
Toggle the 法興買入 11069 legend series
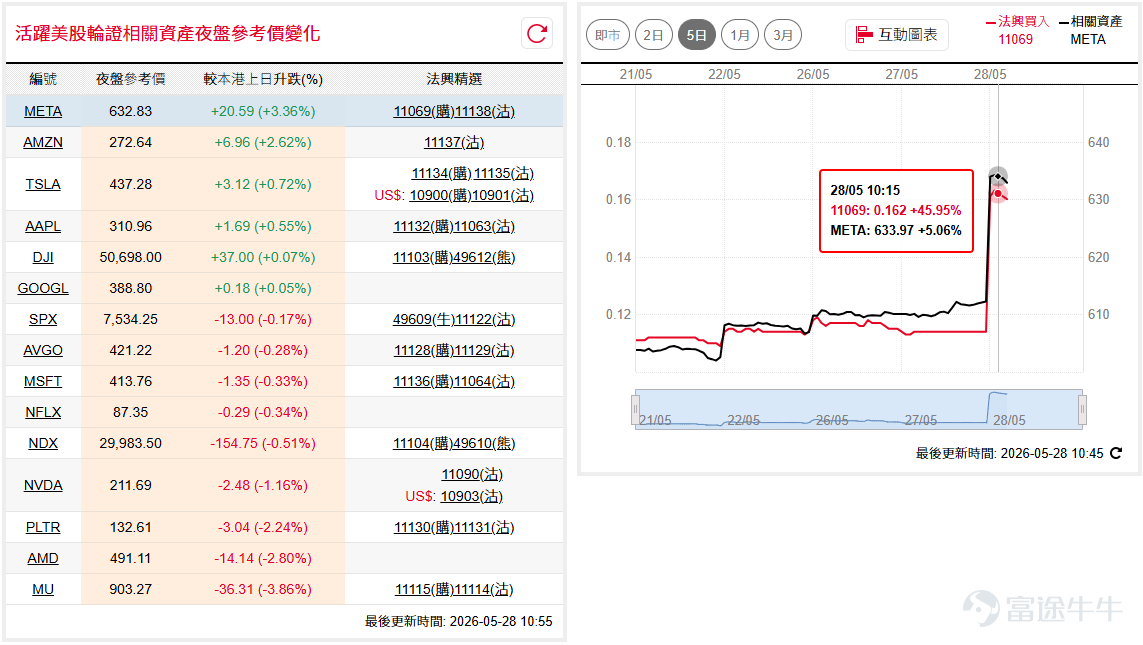1016,30
